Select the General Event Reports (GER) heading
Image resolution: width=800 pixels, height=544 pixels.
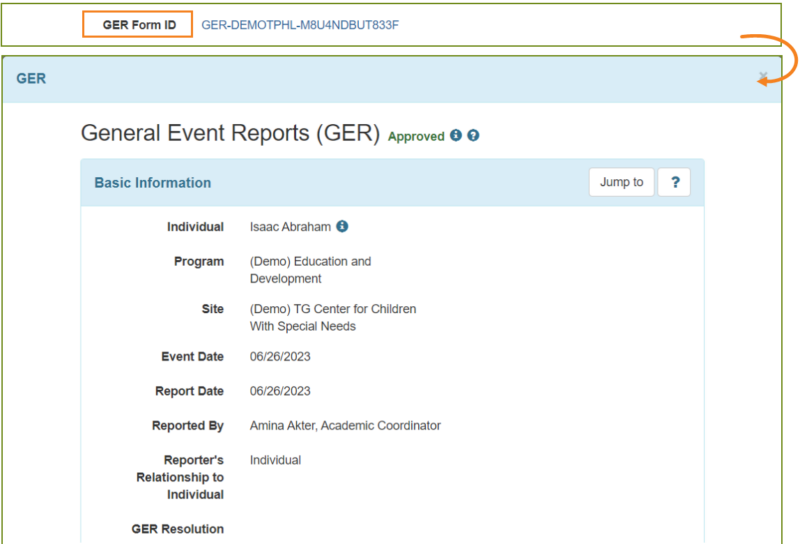(230, 133)
